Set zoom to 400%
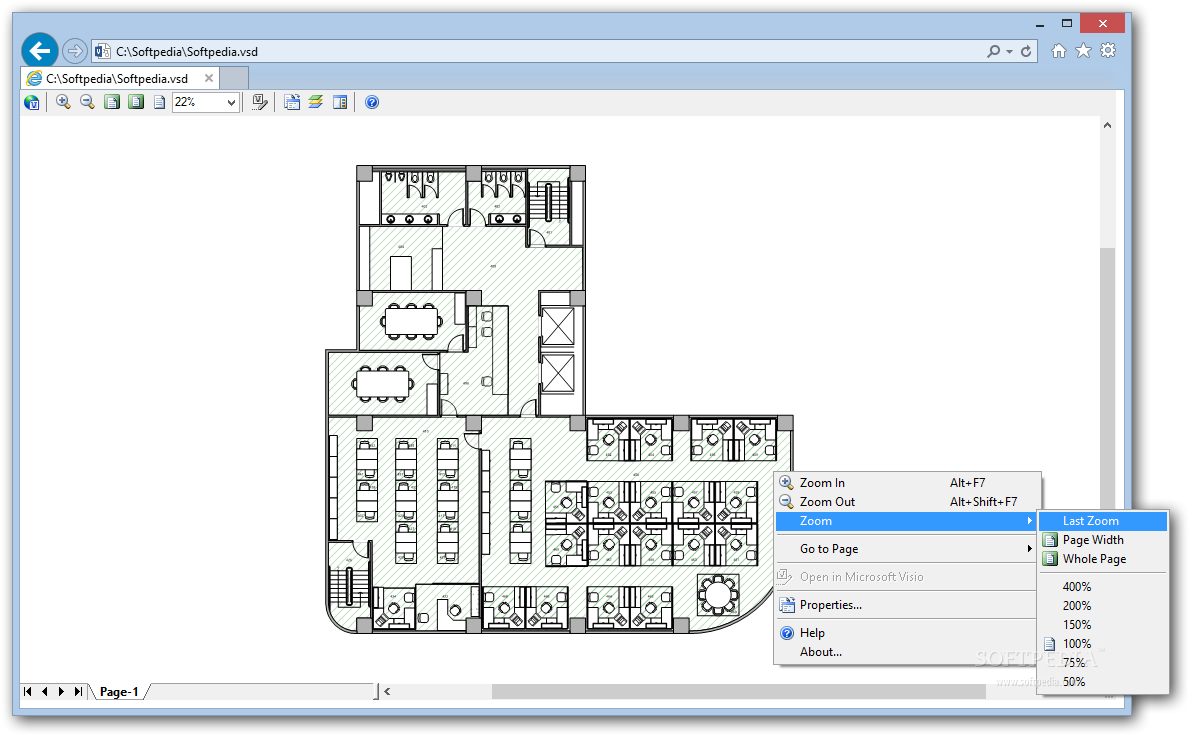 1103,587
